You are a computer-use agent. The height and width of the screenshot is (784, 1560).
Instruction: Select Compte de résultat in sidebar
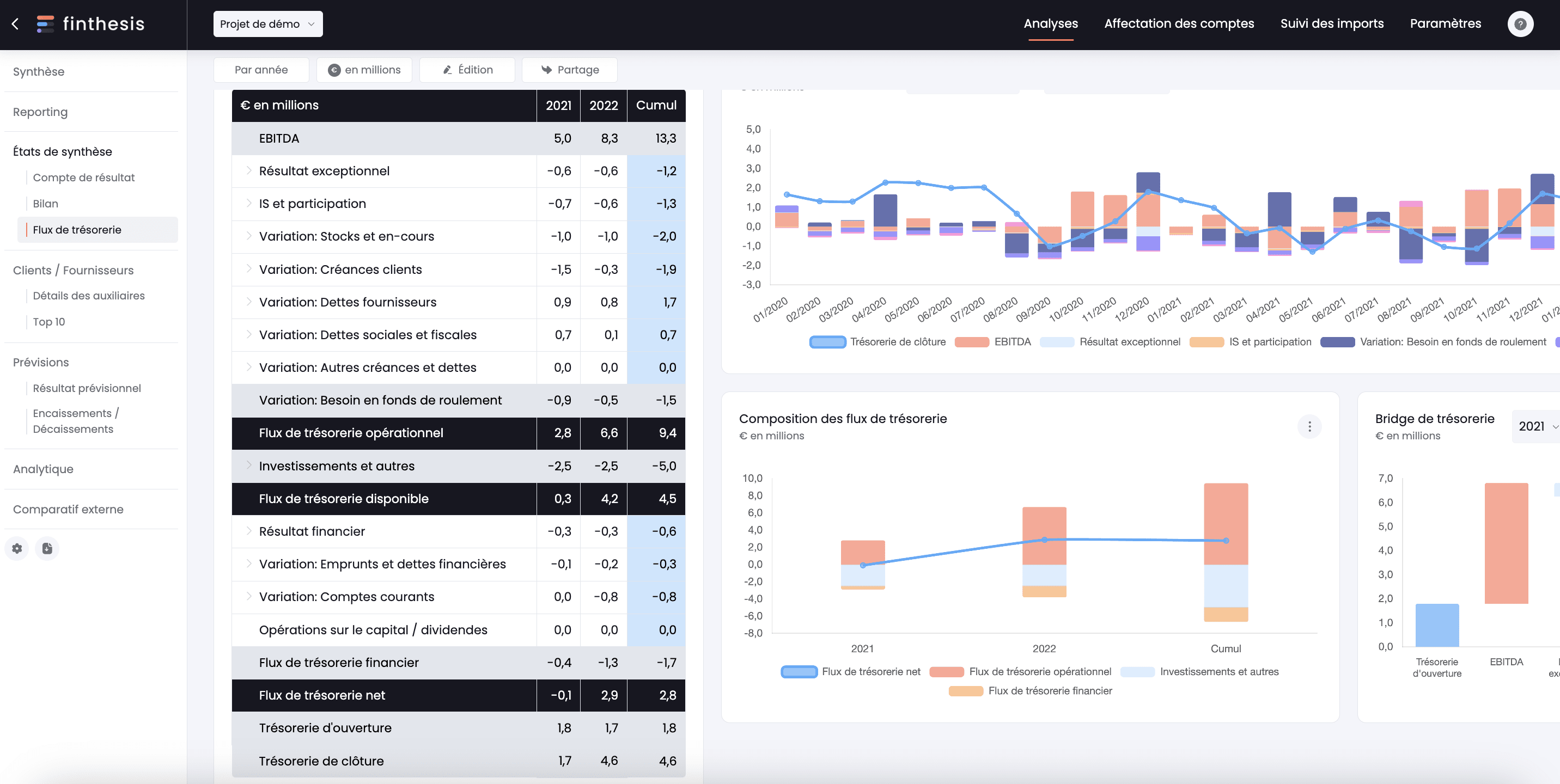click(x=83, y=177)
